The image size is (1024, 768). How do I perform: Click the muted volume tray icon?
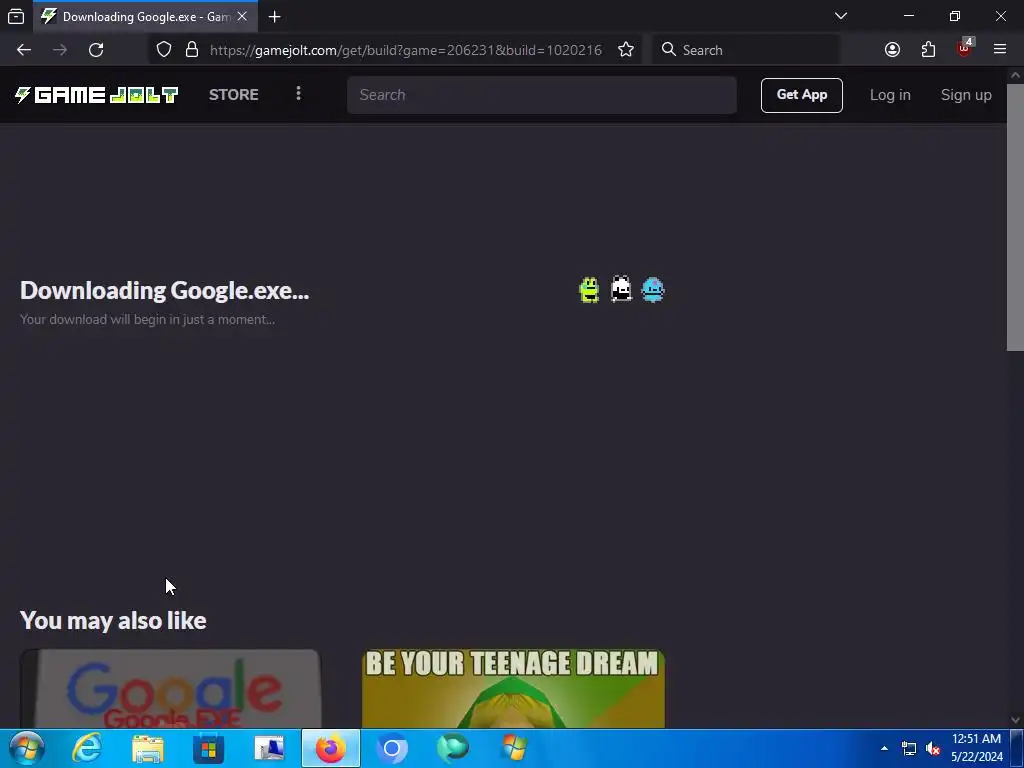click(x=933, y=748)
